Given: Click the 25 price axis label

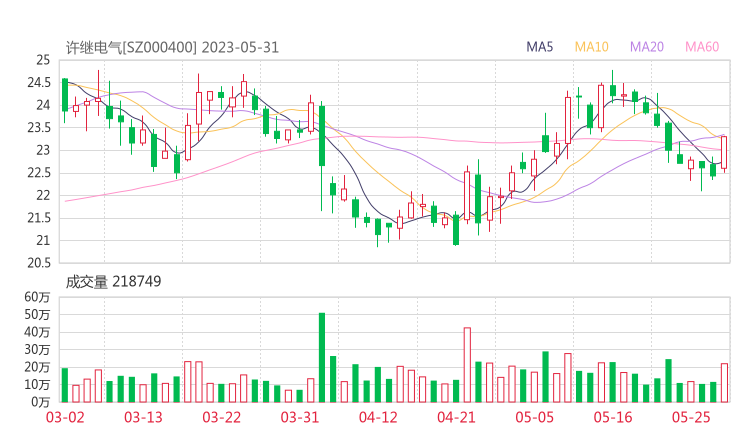Looking at the screenshot, I should (43, 60).
